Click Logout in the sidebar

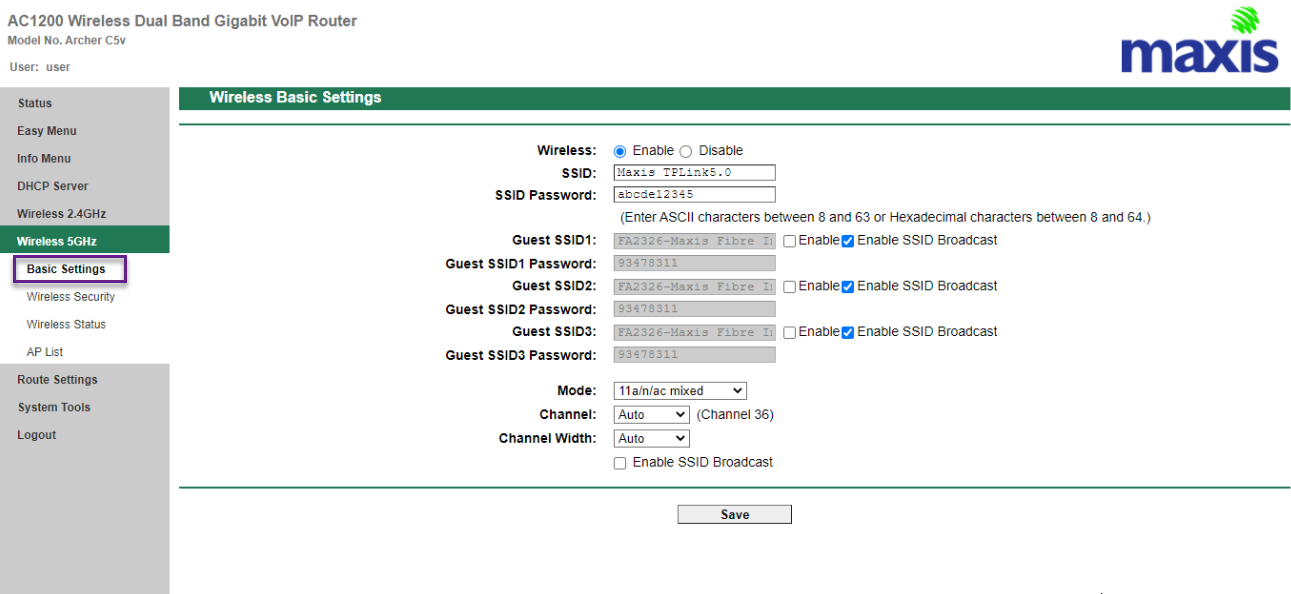click(x=37, y=435)
